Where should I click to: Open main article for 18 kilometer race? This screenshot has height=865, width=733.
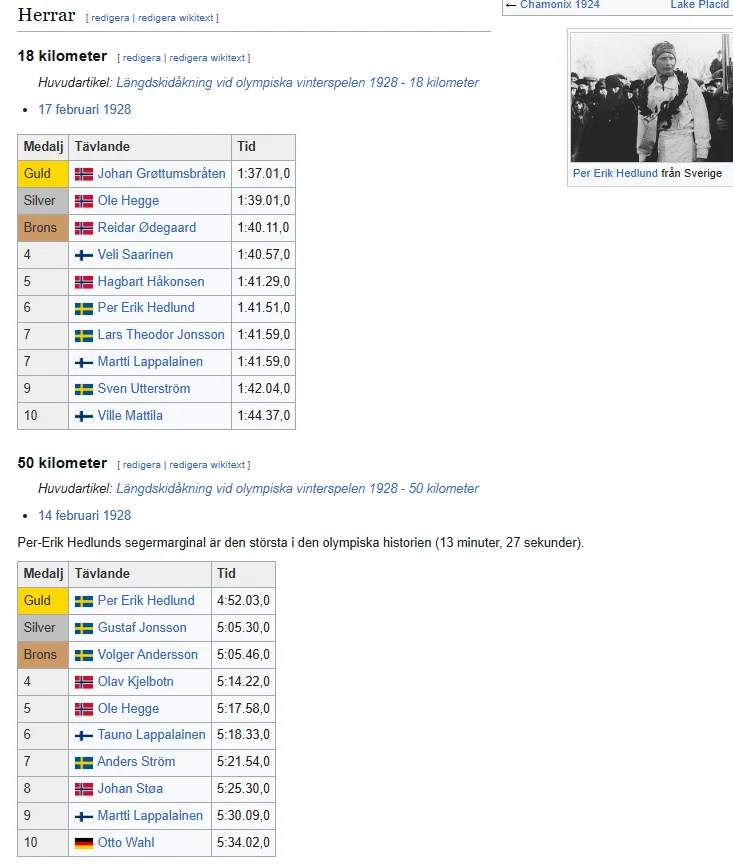point(297,83)
